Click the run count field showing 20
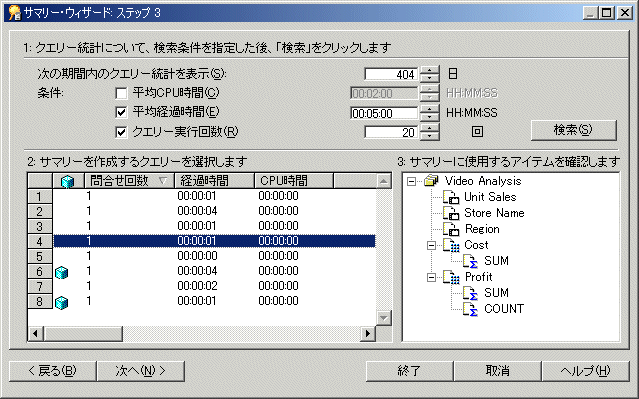The width and height of the screenshot is (639, 399). click(x=391, y=132)
